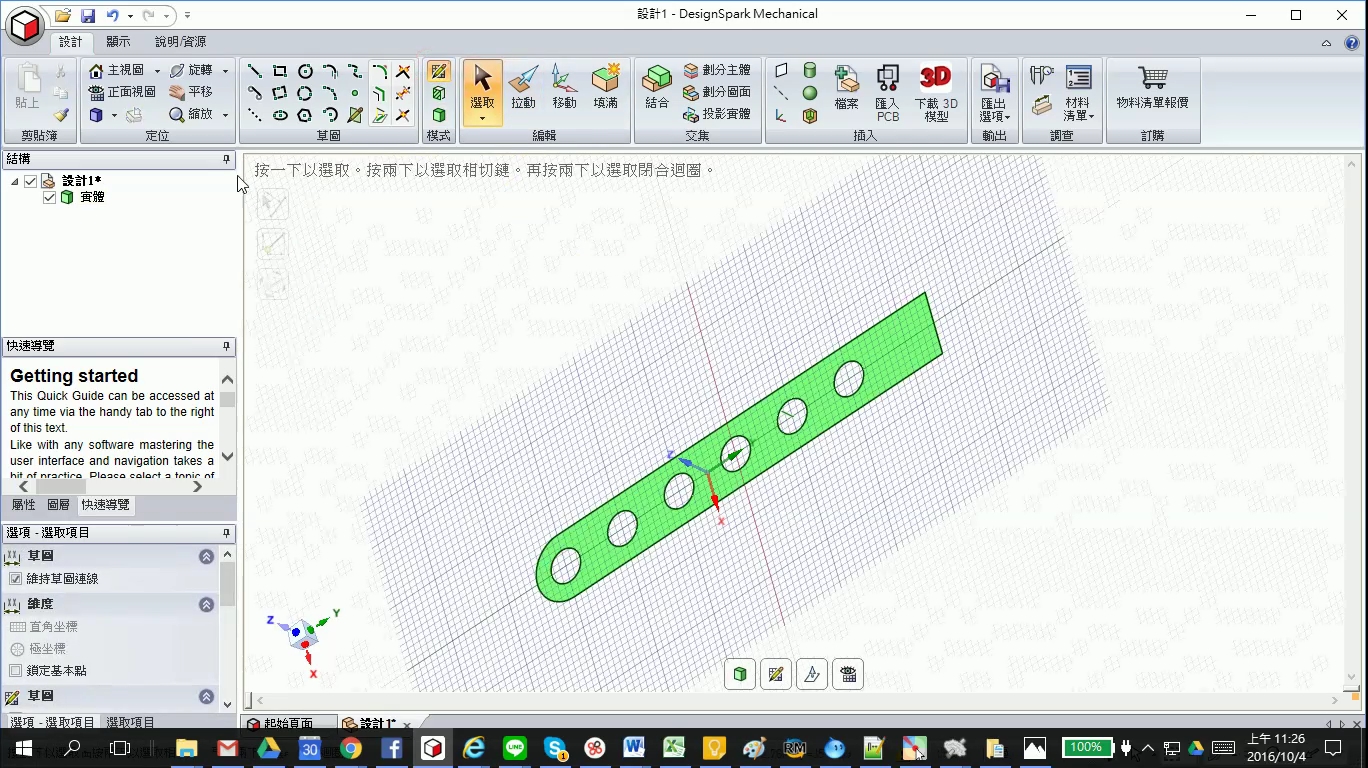Click the Undo button in quick access toolbar
Viewport: 1368px width, 768px height.
point(112,15)
